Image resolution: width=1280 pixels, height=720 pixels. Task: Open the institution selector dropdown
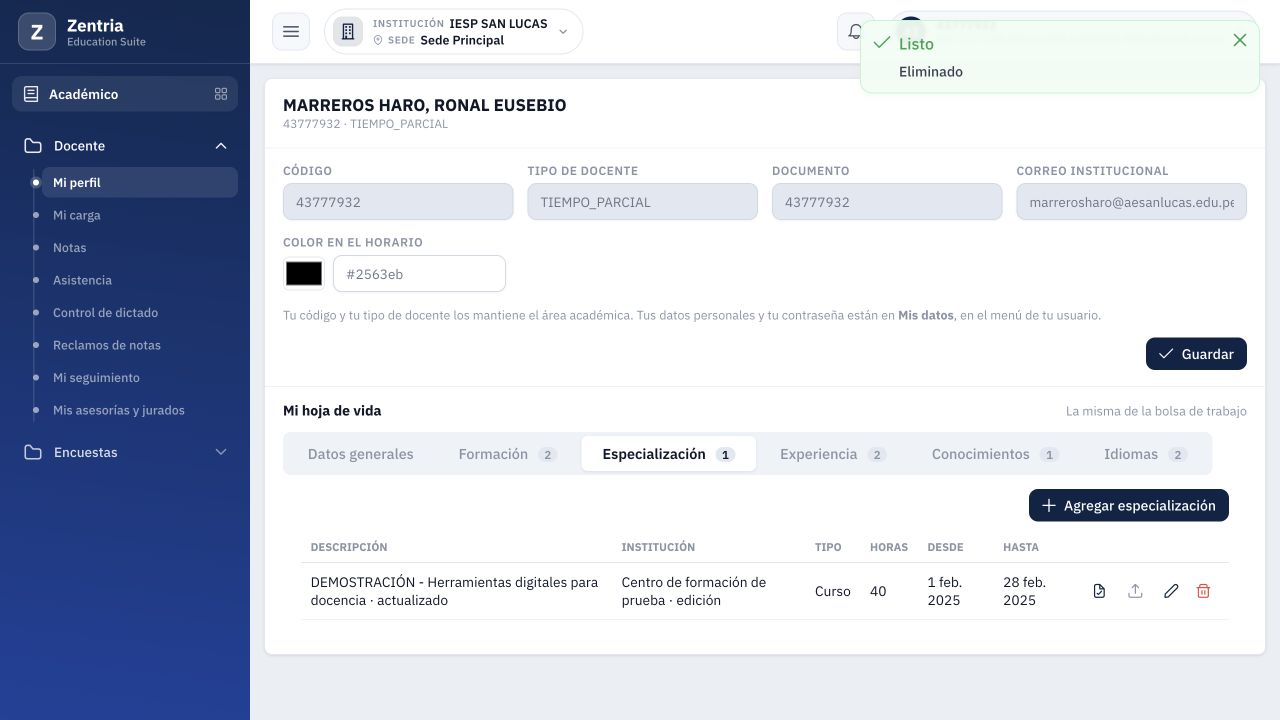(453, 32)
